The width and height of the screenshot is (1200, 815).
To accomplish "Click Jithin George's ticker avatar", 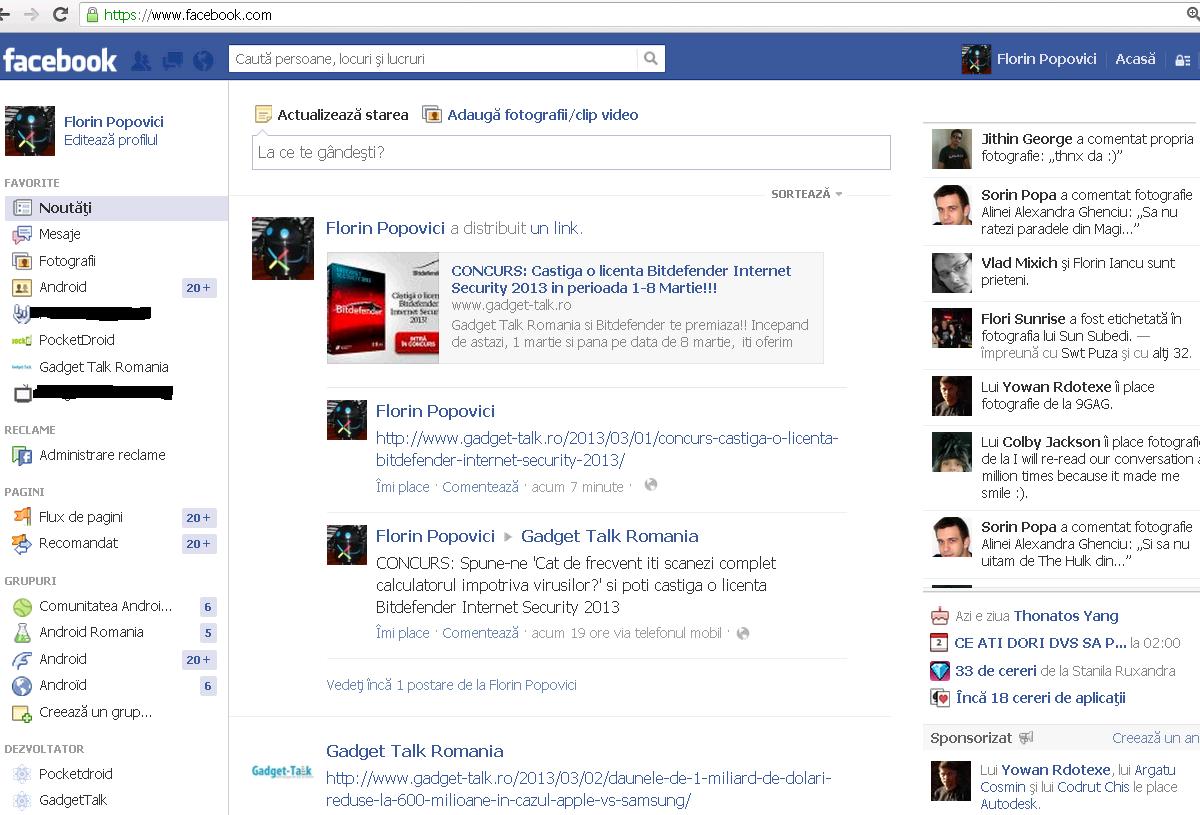I will [952, 148].
